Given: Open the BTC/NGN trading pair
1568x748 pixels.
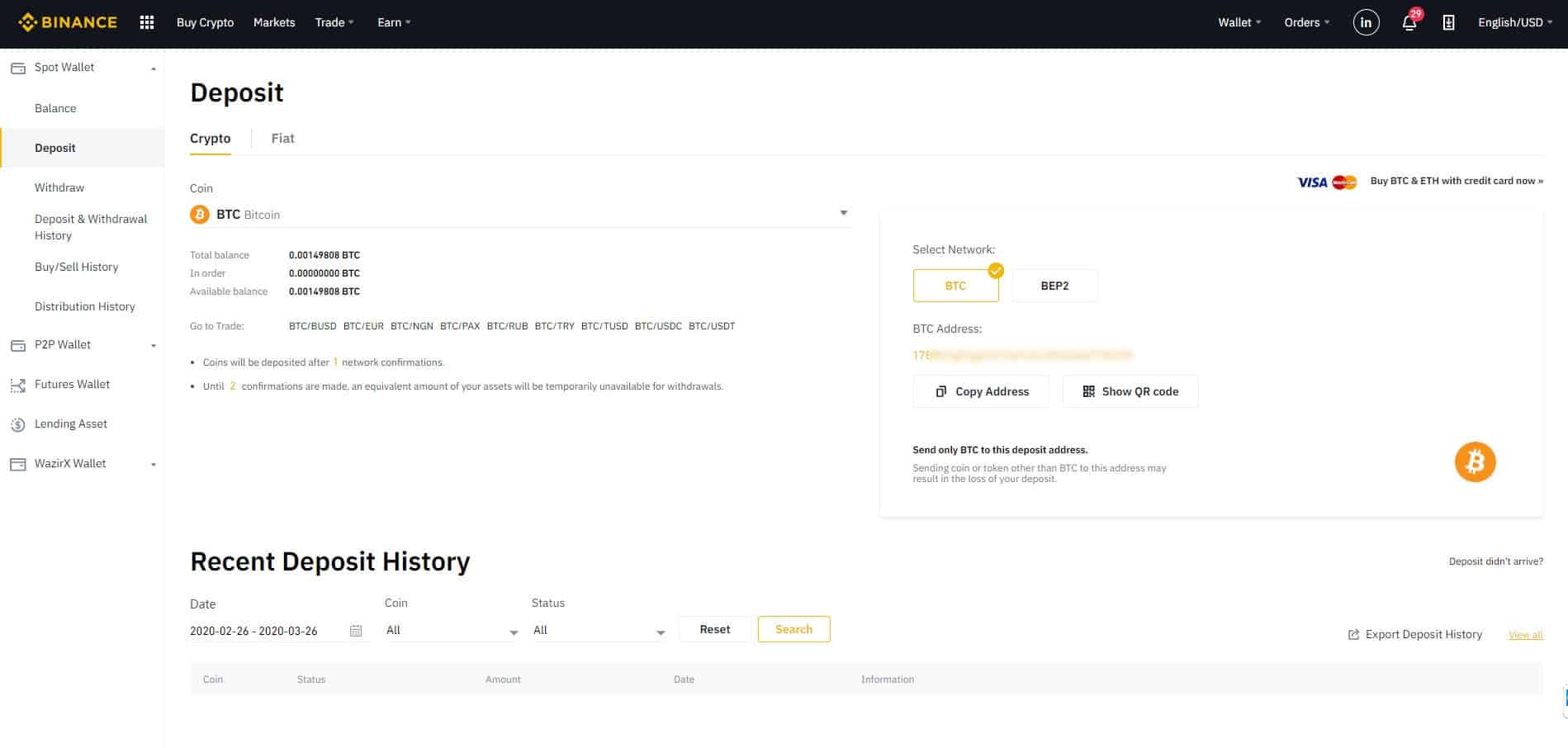Looking at the screenshot, I should [412, 326].
